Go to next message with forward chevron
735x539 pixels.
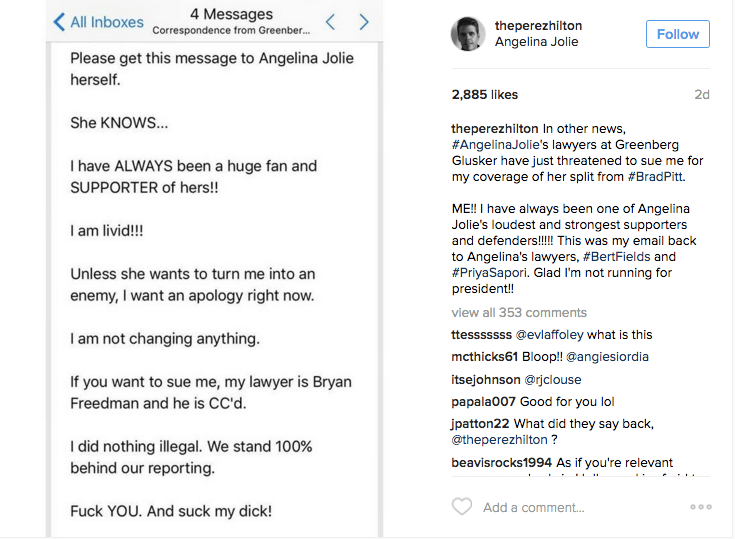pyautogui.click(x=364, y=22)
